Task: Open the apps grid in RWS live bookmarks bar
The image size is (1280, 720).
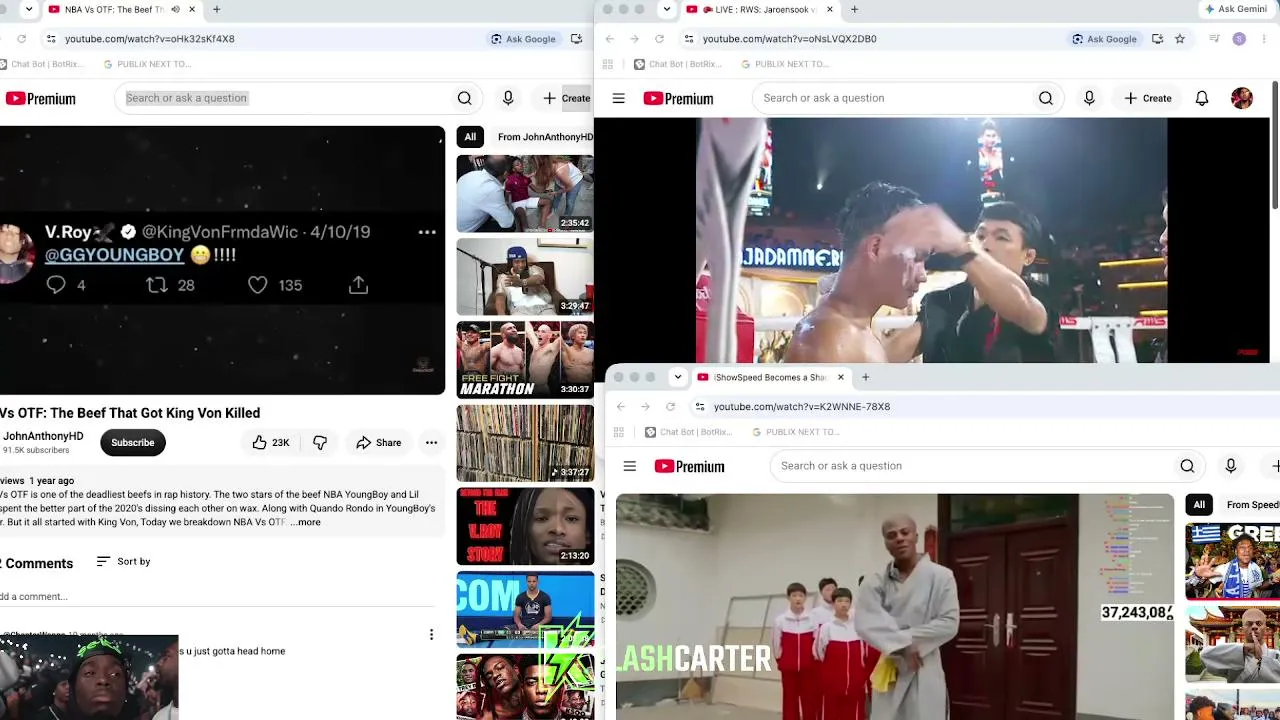Action: click(607, 64)
